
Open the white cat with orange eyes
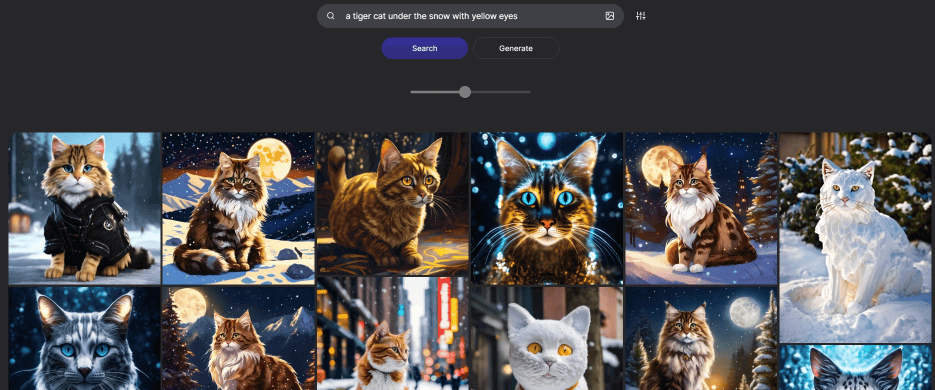point(547,338)
